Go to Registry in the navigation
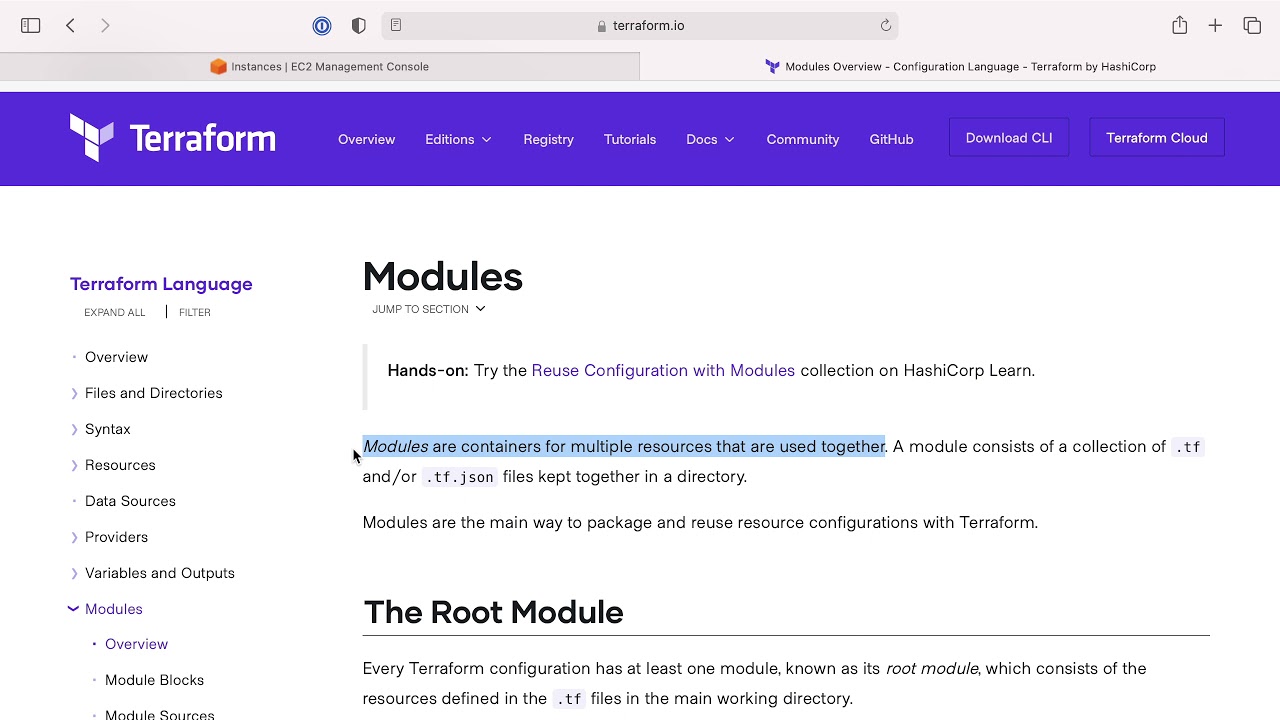This screenshot has height=720, width=1280. tap(548, 139)
